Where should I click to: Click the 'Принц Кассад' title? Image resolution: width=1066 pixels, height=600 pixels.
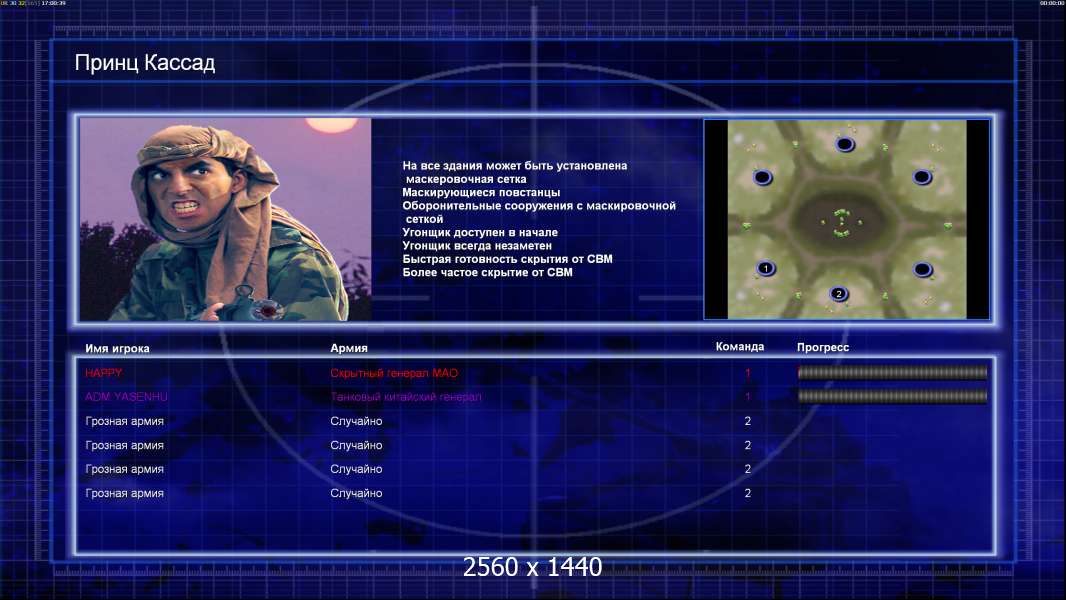click(x=145, y=63)
